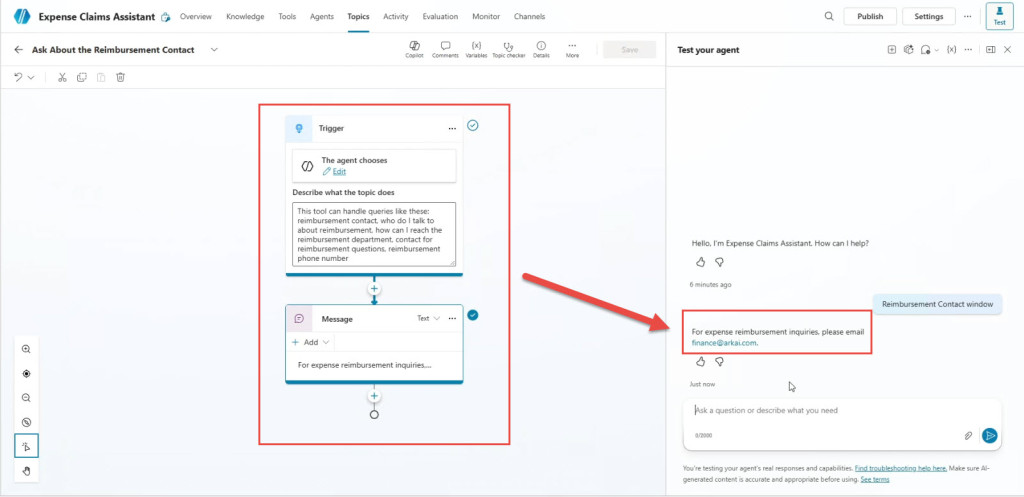
Task: Click the icon beside Expense Claims Assistant title
Action: point(166,17)
